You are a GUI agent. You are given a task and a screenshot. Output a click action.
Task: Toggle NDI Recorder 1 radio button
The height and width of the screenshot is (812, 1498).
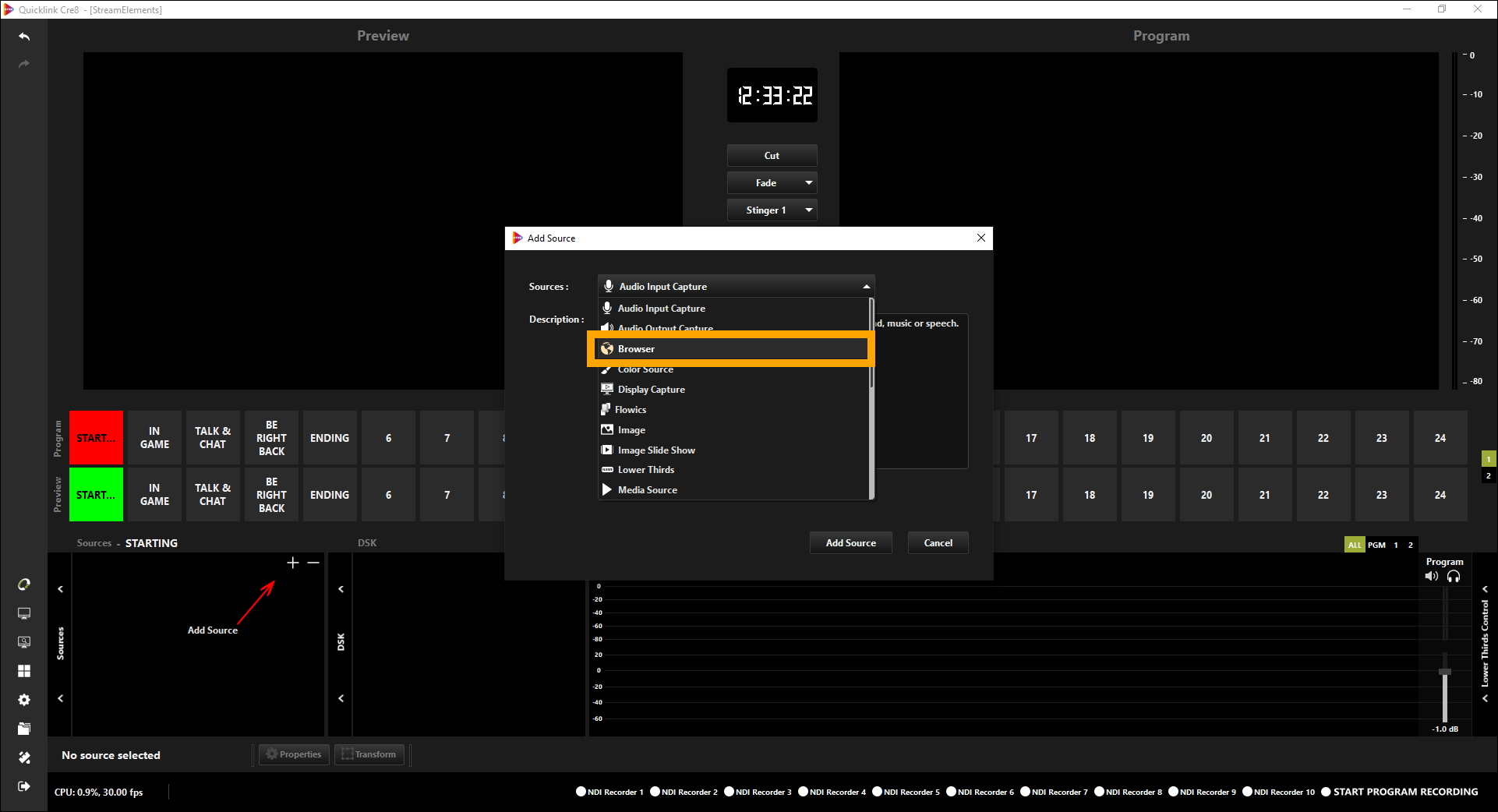(x=581, y=792)
